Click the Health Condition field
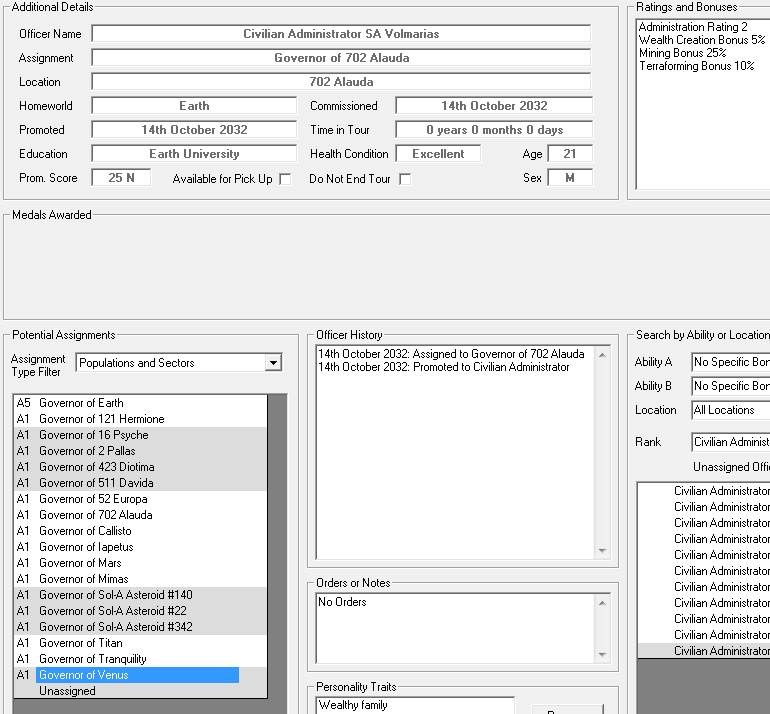This screenshot has height=714, width=770. [x=438, y=154]
